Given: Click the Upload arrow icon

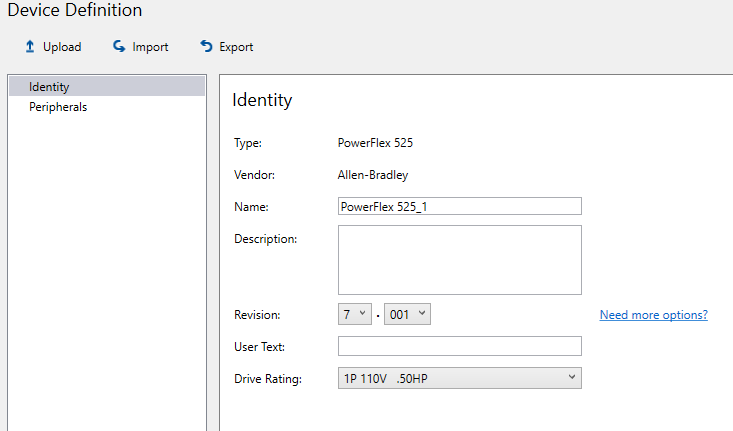Looking at the screenshot, I should [x=30, y=46].
